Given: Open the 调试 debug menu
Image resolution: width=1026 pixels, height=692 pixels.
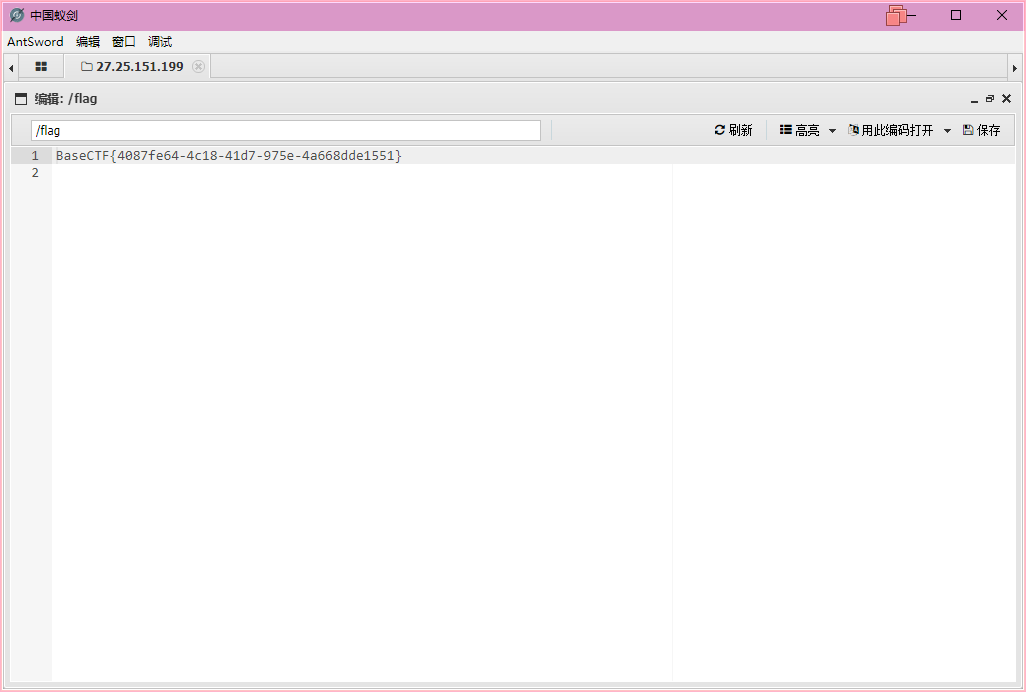Looking at the screenshot, I should (160, 42).
